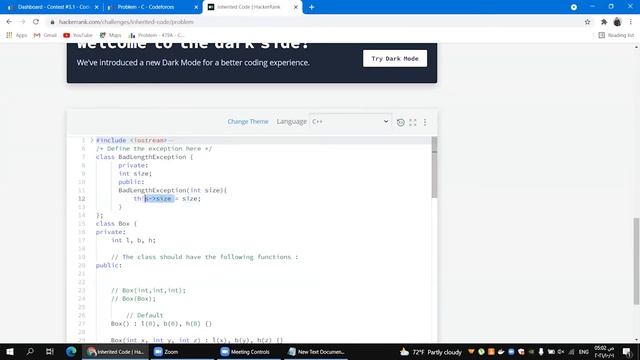Open the Language C++ dropdown
This screenshot has width=640, height=360.
[x=350, y=121]
